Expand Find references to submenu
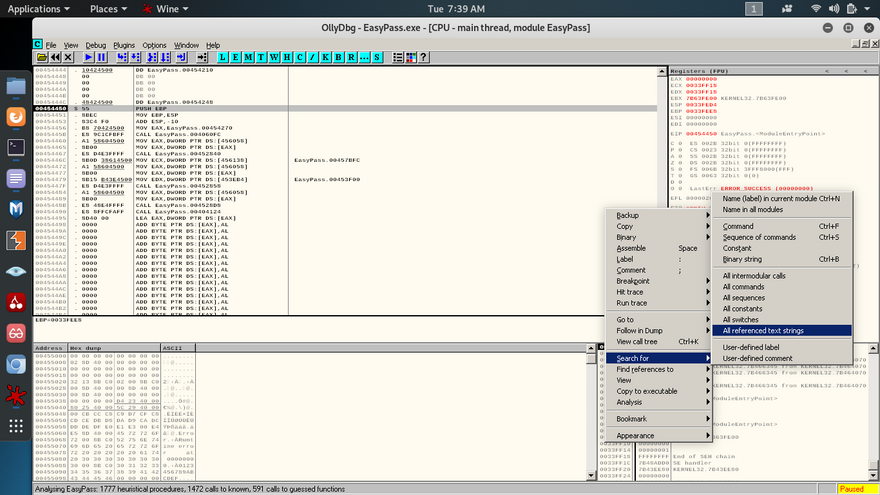This screenshot has width=880, height=495. pyautogui.click(x=659, y=369)
